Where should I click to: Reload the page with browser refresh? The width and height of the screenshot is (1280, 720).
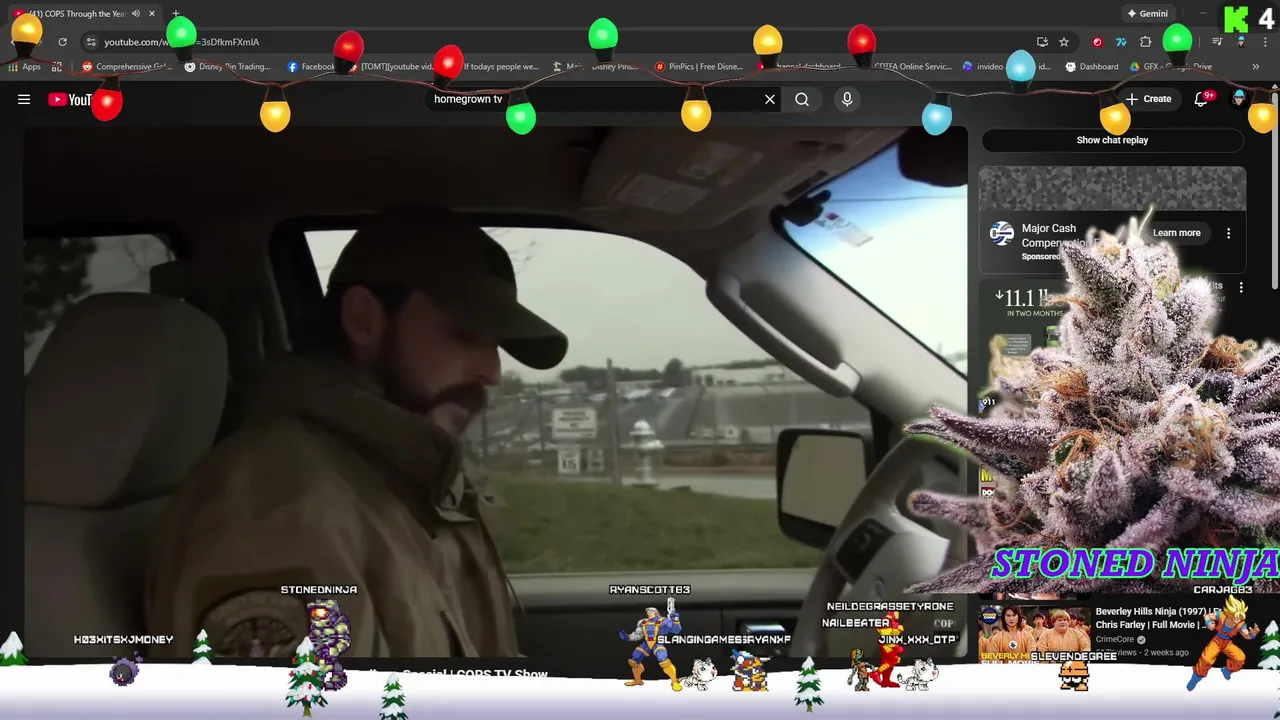click(62, 42)
